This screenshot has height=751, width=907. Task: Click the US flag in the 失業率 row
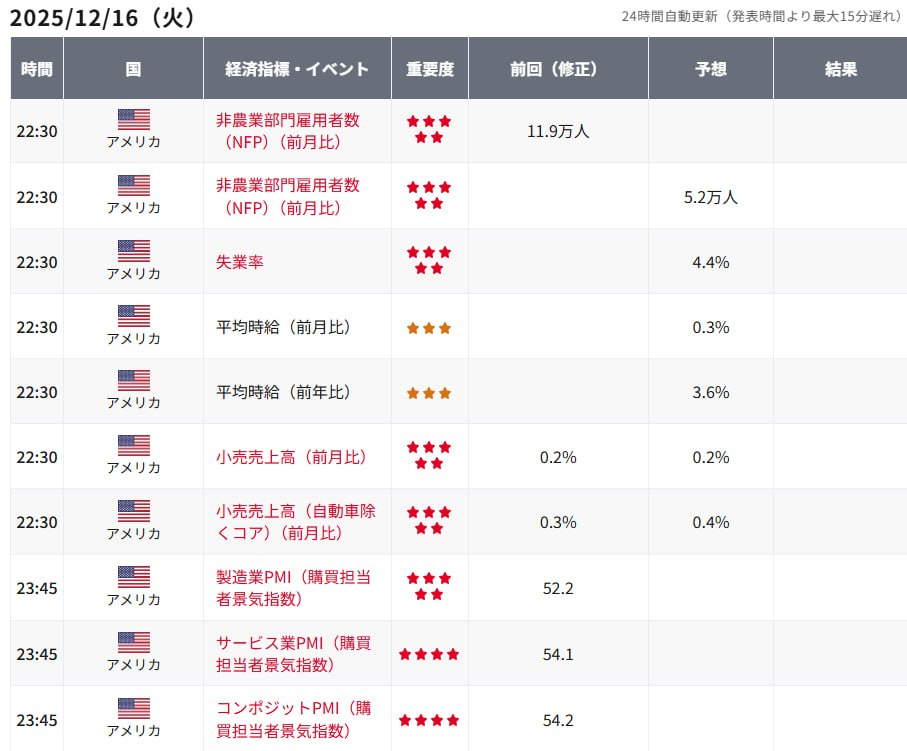click(x=133, y=250)
